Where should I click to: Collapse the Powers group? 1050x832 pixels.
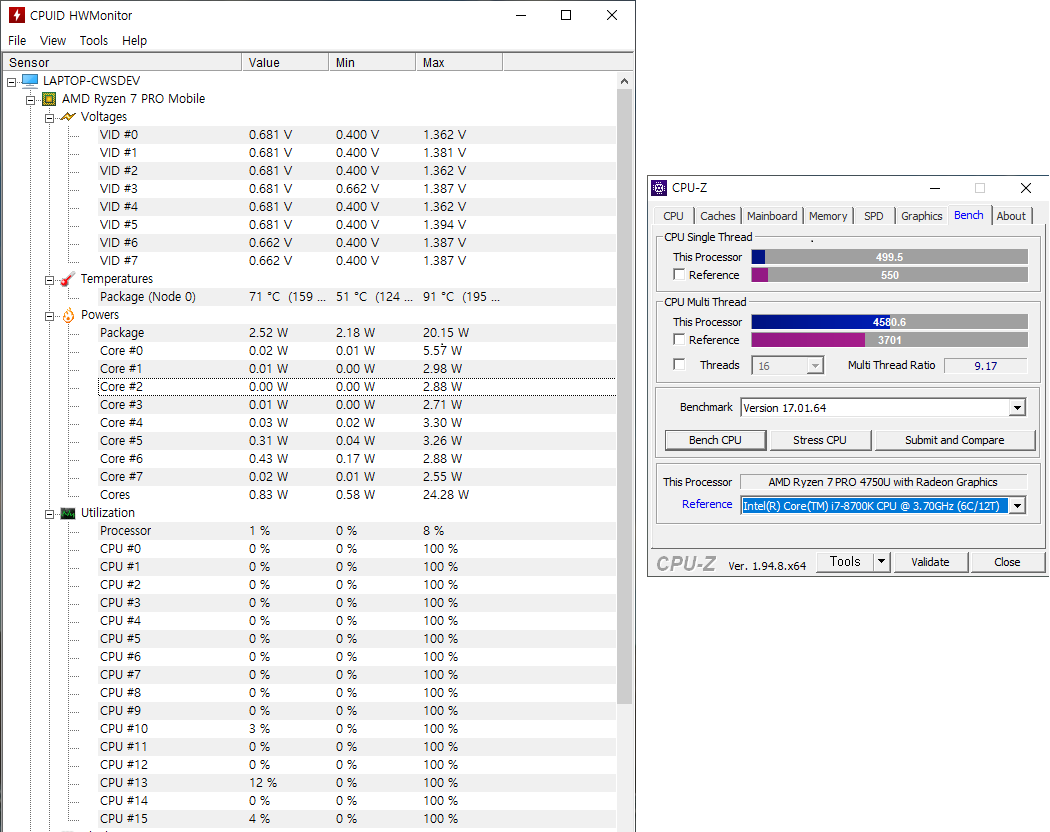49,316
